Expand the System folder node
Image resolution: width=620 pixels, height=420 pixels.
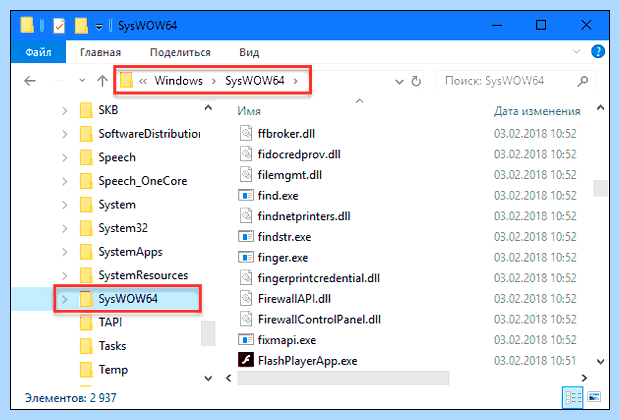pos(65,205)
